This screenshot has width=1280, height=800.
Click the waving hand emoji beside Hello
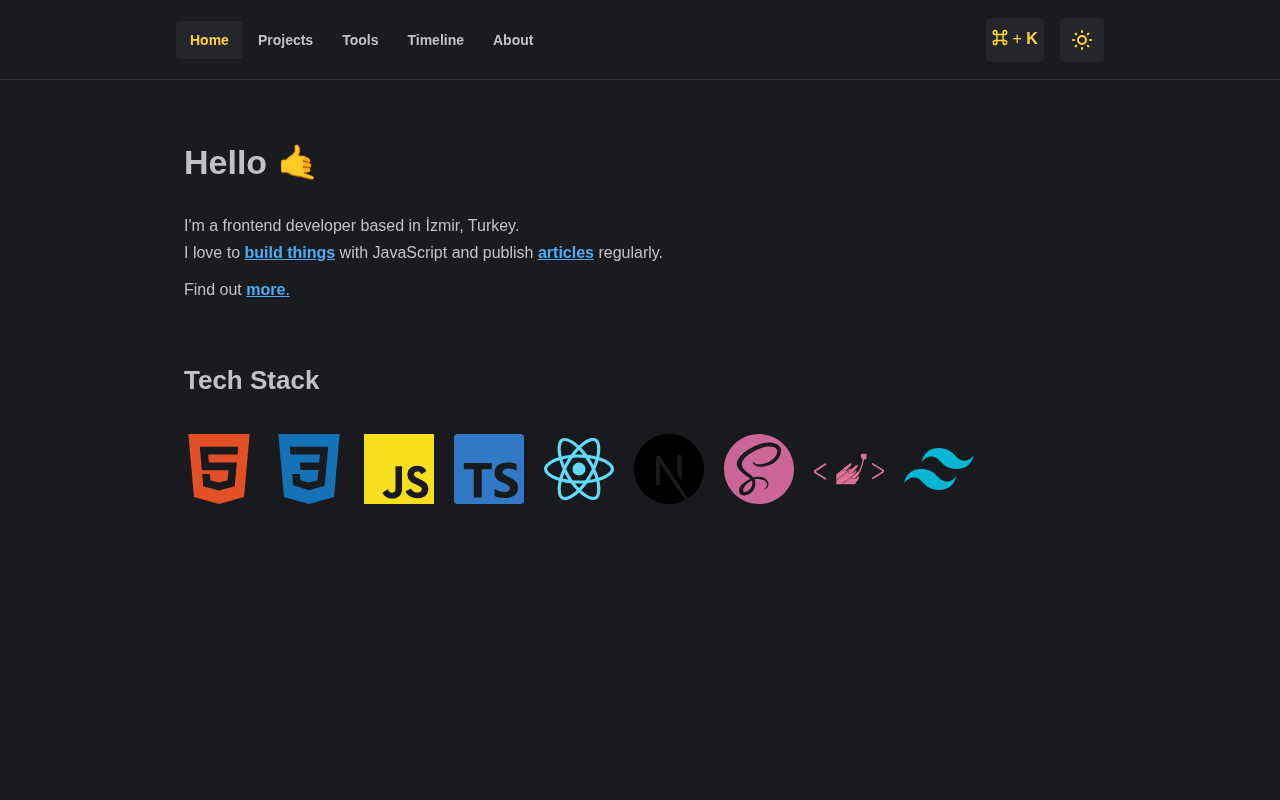click(297, 162)
